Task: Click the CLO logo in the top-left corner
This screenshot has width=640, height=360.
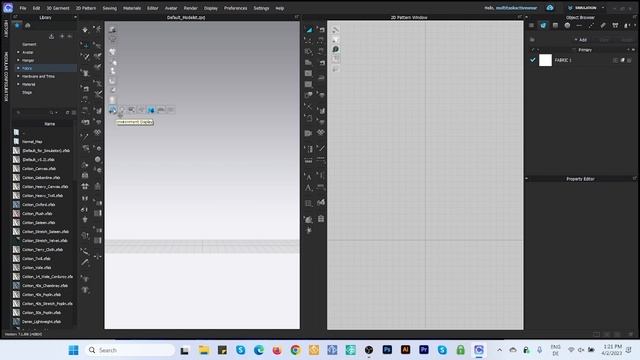Action: tap(8, 8)
